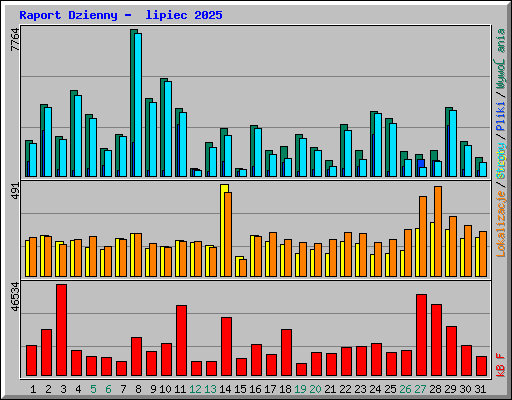The image size is (512, 400).
Task: Click the red KB bar for day 3
Action: pyautogui.click(x=61, y=330)
